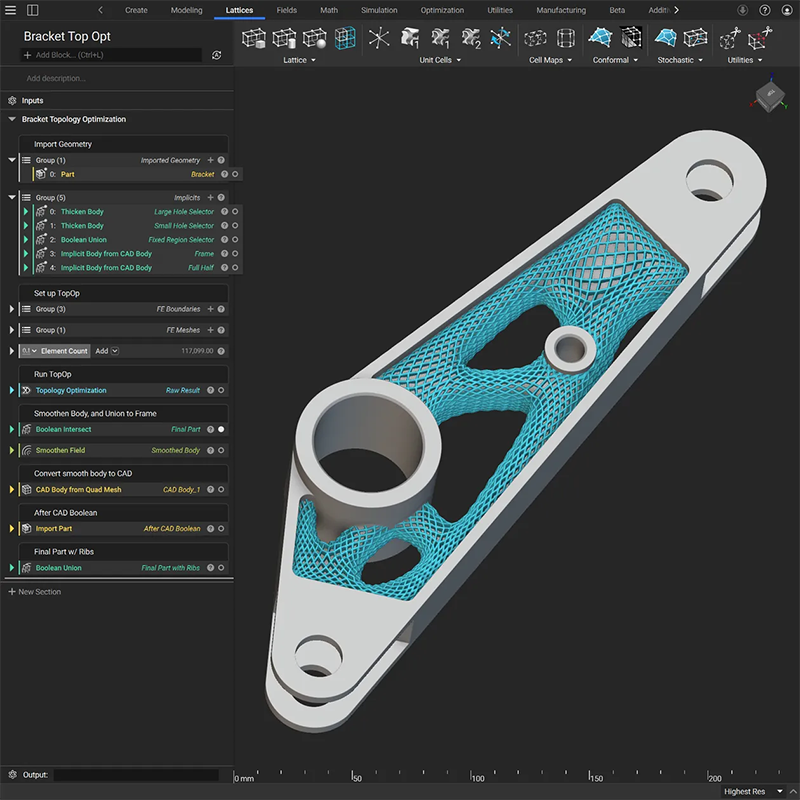Open the Simulation menu tab
This screenshot has width=800, height=800.
380,10
